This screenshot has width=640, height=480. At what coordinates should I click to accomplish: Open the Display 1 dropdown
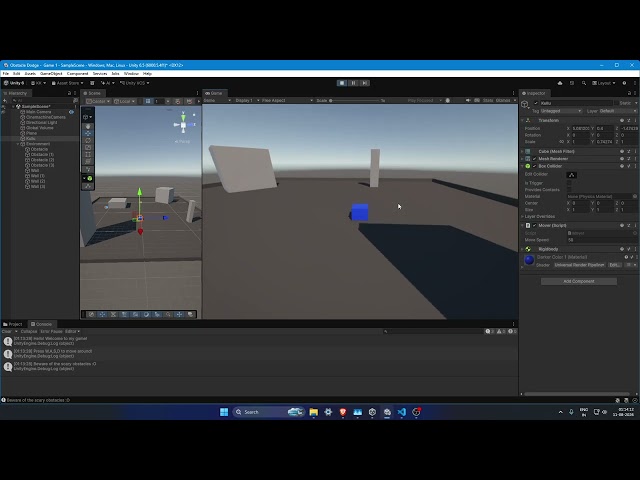click(x=247, y=100)
